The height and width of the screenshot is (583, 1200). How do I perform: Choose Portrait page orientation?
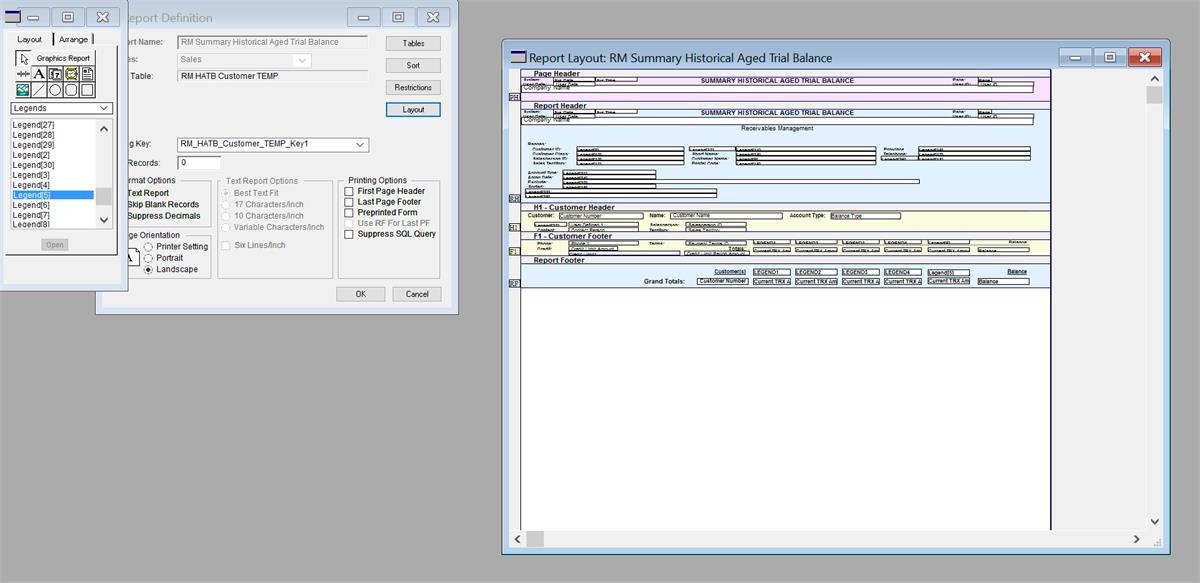149,258
